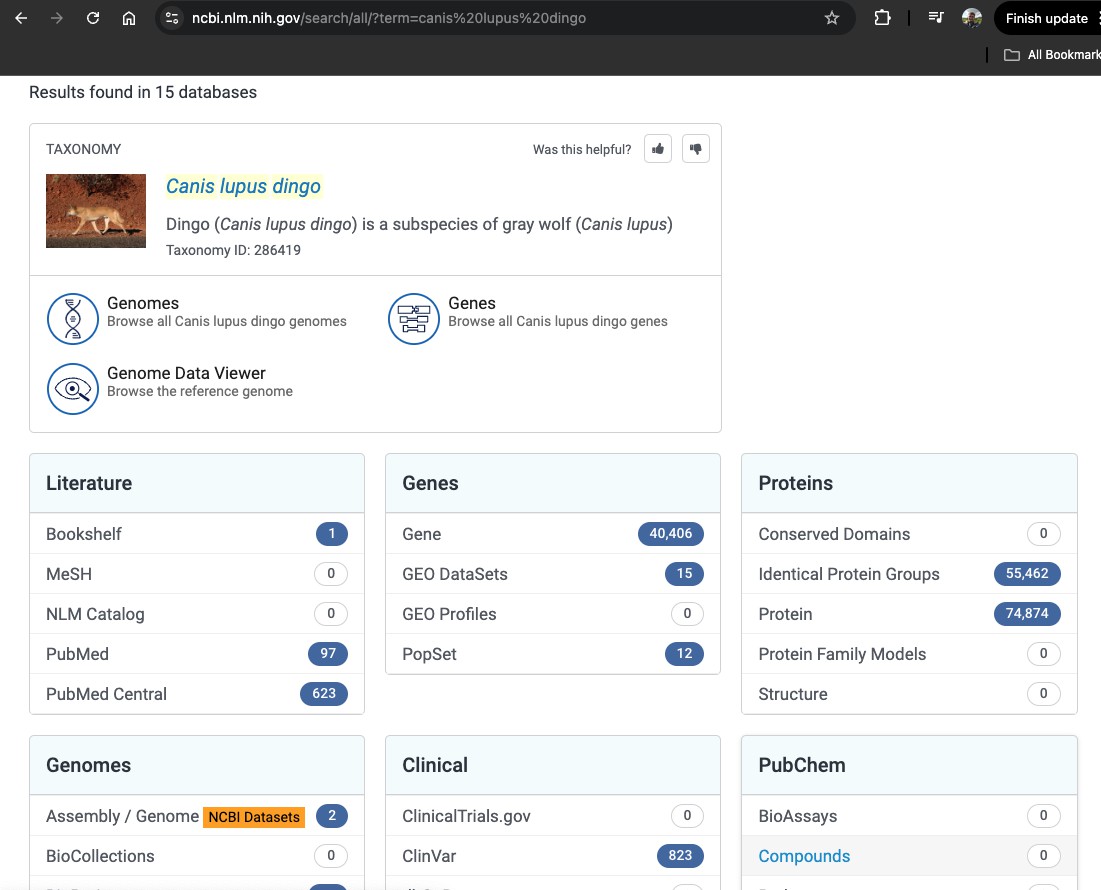This screenshot has height=890, width=1101.
Task: Open the Genomes DNA helix icon
Action: click(73, 319)
